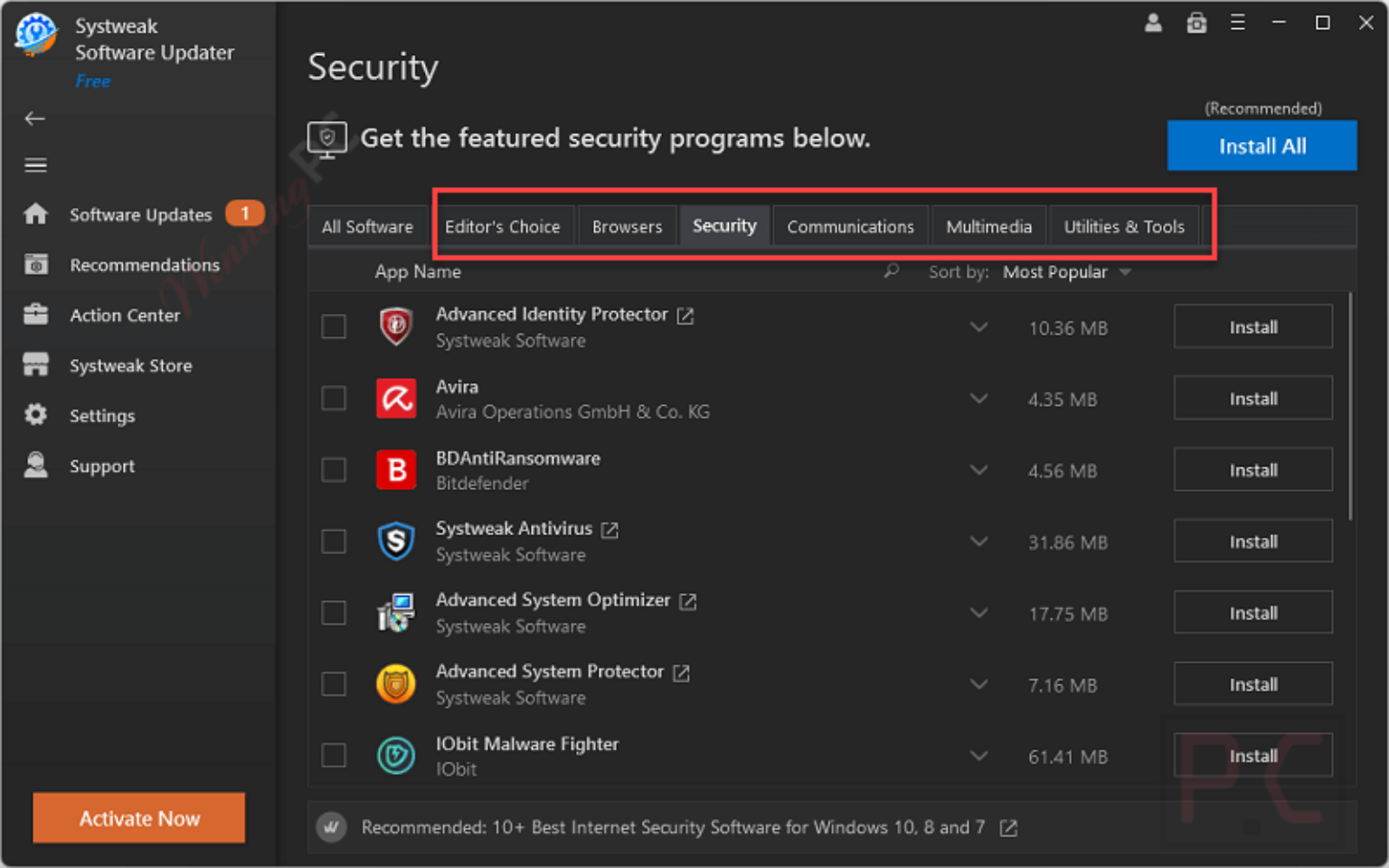Open the Editor's Choice tab
Image resolution: width=1389 pixels, height=868 pixels.
tap(503, 226)
